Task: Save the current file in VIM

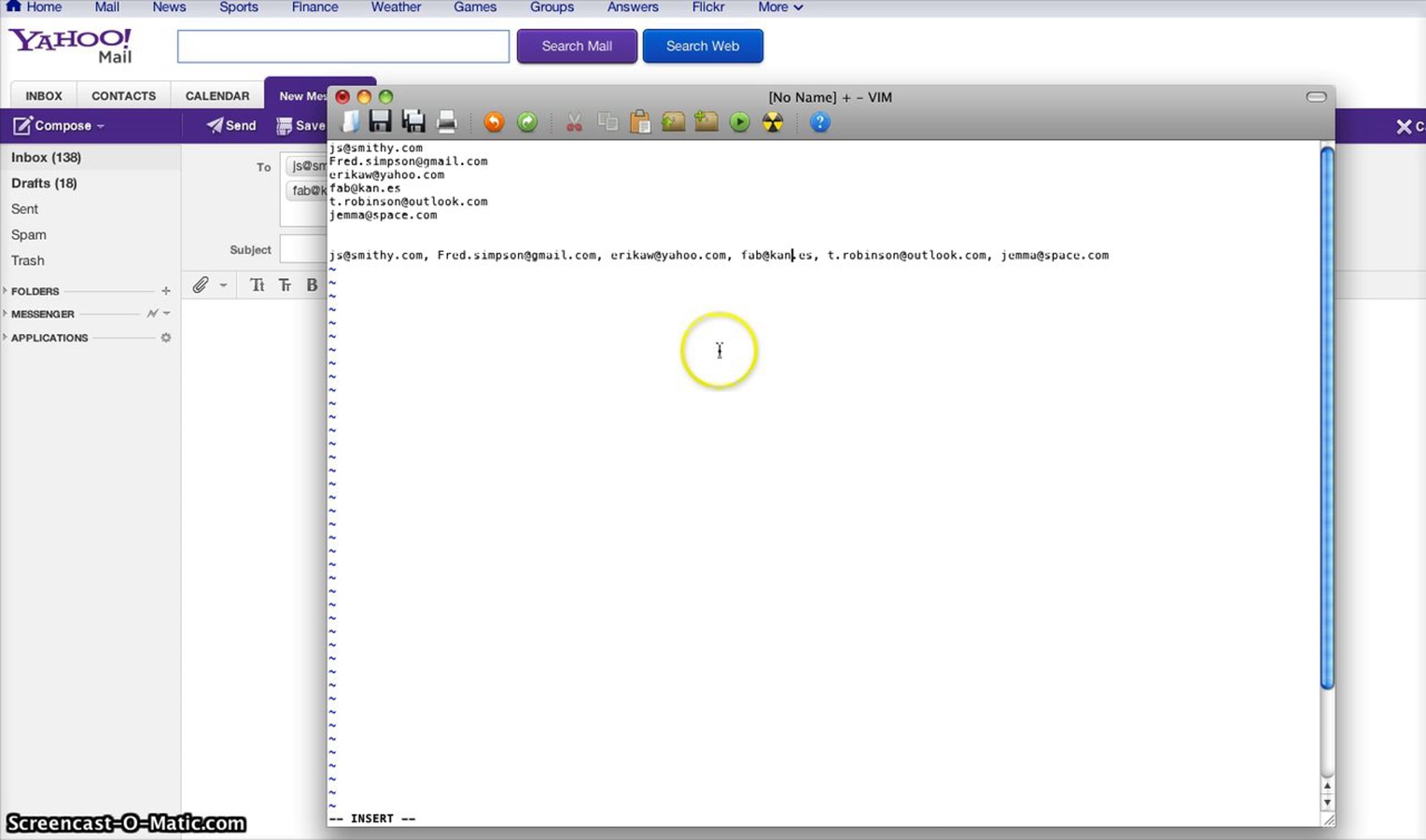Action: 380,122
